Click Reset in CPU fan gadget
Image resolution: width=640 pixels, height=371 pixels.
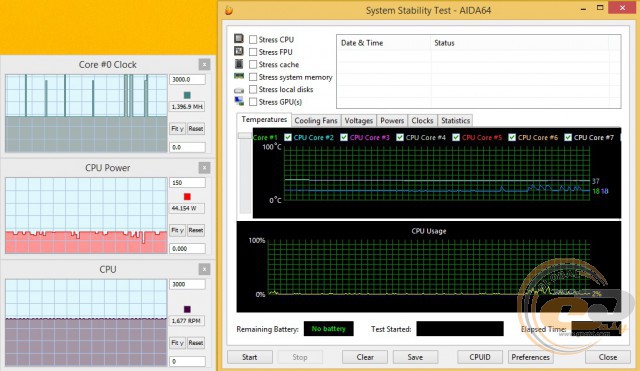[196, 343]
